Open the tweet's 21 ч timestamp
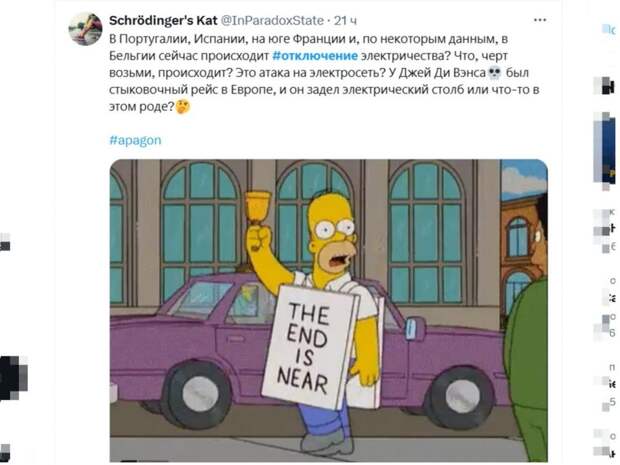 pos(345,21)
